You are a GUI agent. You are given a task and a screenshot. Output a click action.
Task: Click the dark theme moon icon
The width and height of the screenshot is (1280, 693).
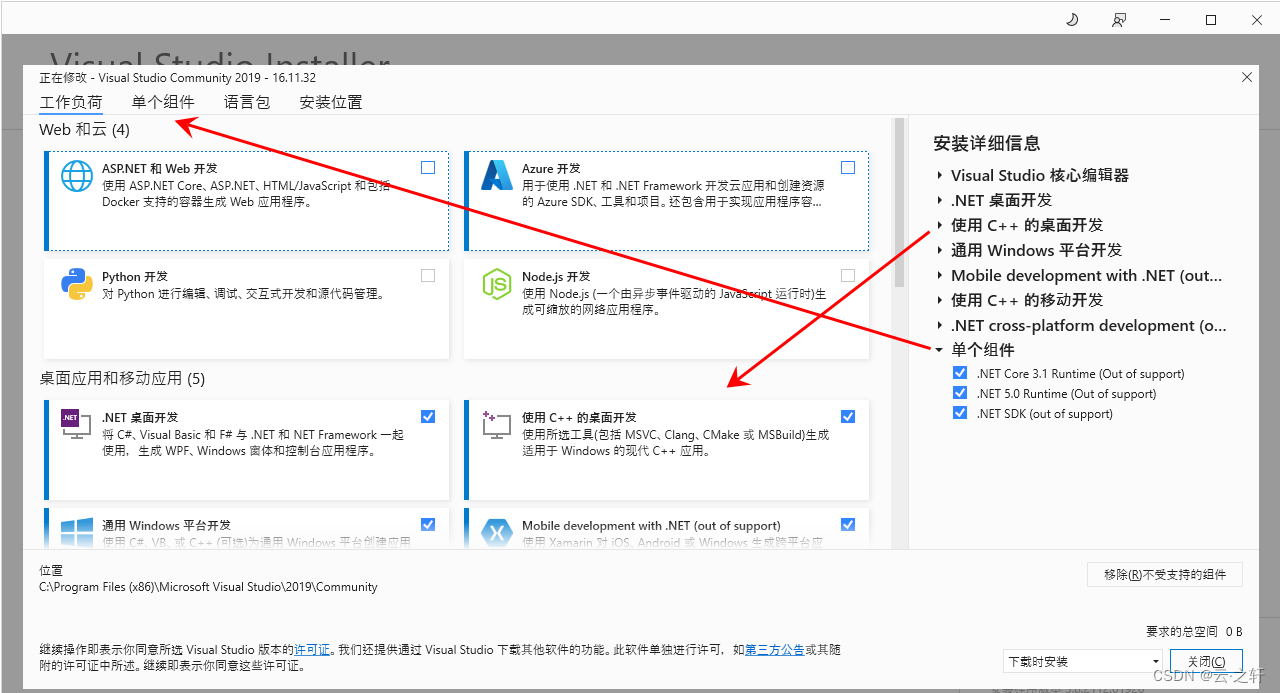click(x=1071, y=19)
